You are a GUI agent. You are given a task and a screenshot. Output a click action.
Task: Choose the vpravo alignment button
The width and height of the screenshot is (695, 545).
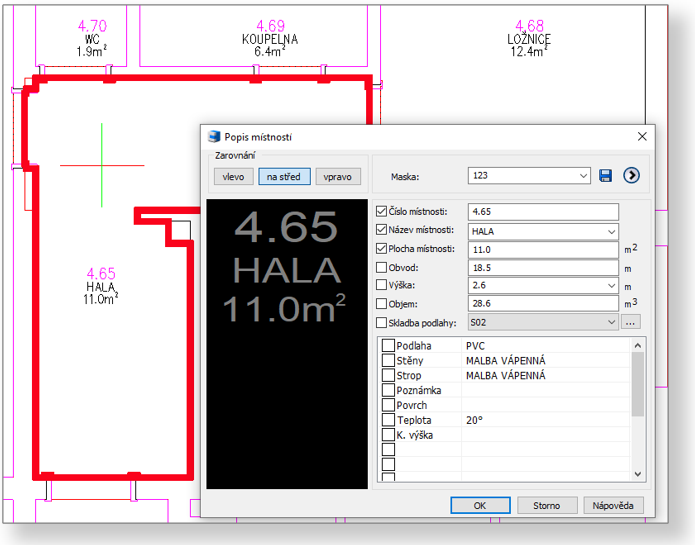[338, 177]
